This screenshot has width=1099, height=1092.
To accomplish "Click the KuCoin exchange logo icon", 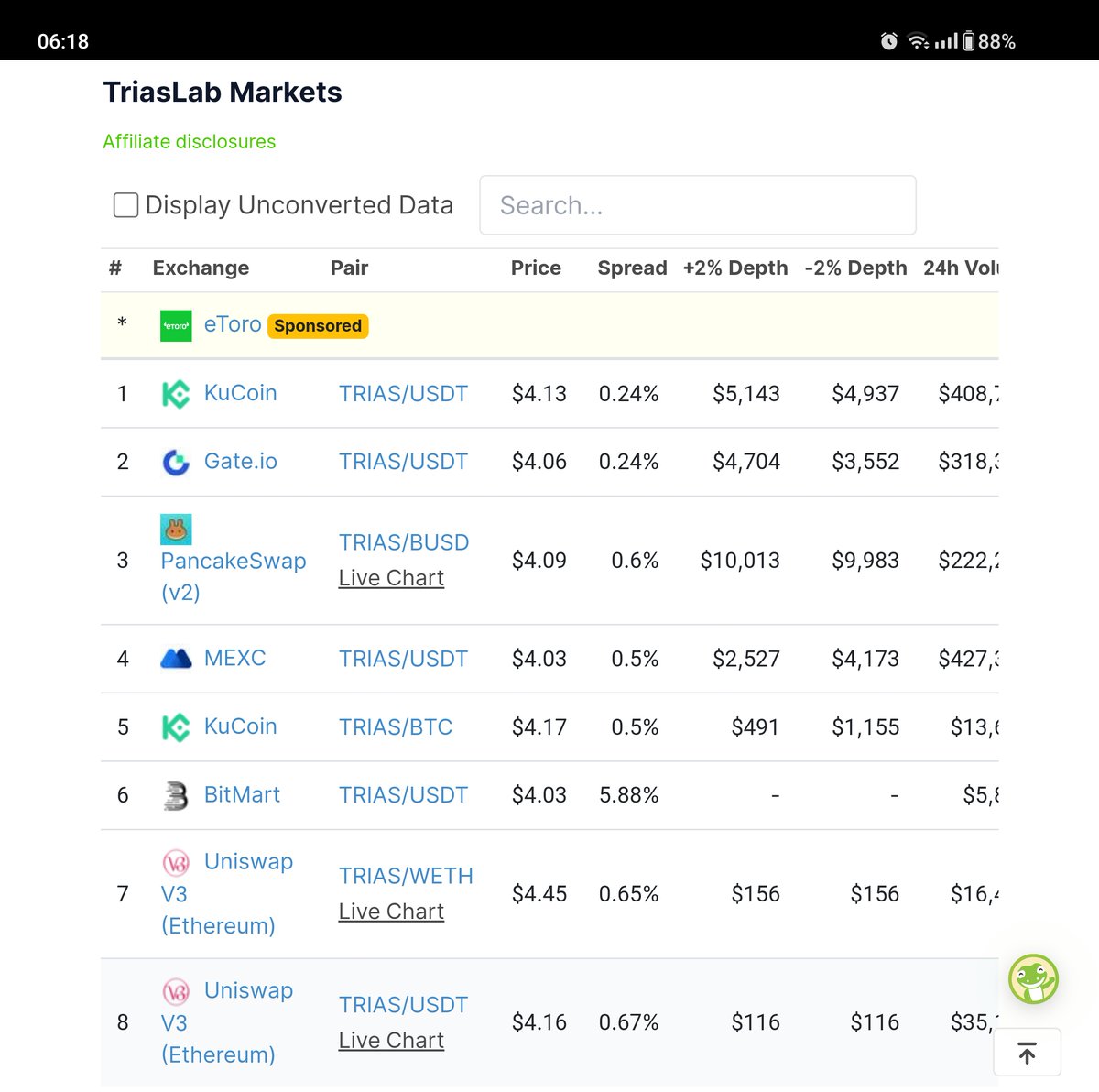I will pyautogui.click(x=176, y=393).
